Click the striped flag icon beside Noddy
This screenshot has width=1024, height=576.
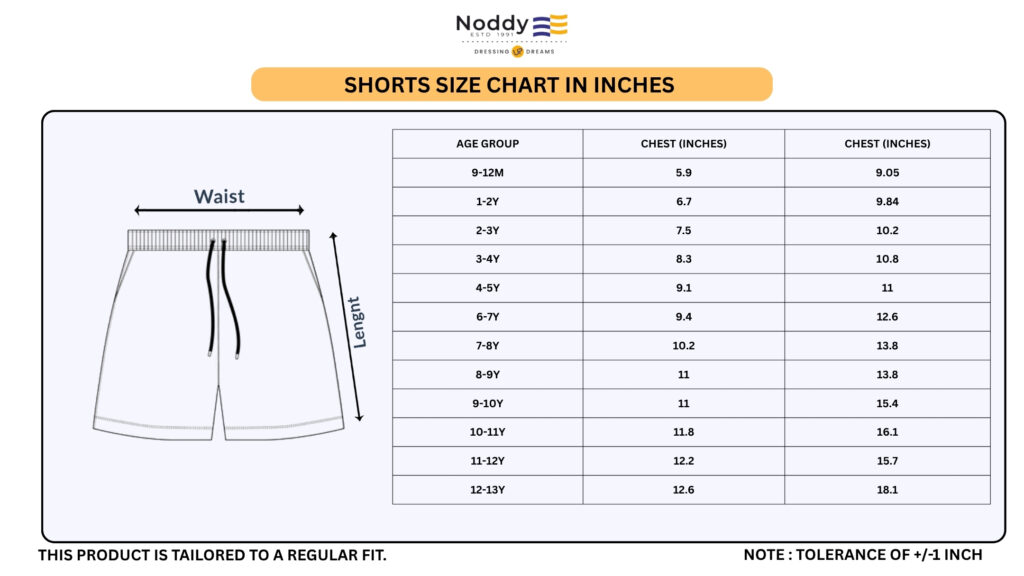pyautogui.click(x=550, y=26)
